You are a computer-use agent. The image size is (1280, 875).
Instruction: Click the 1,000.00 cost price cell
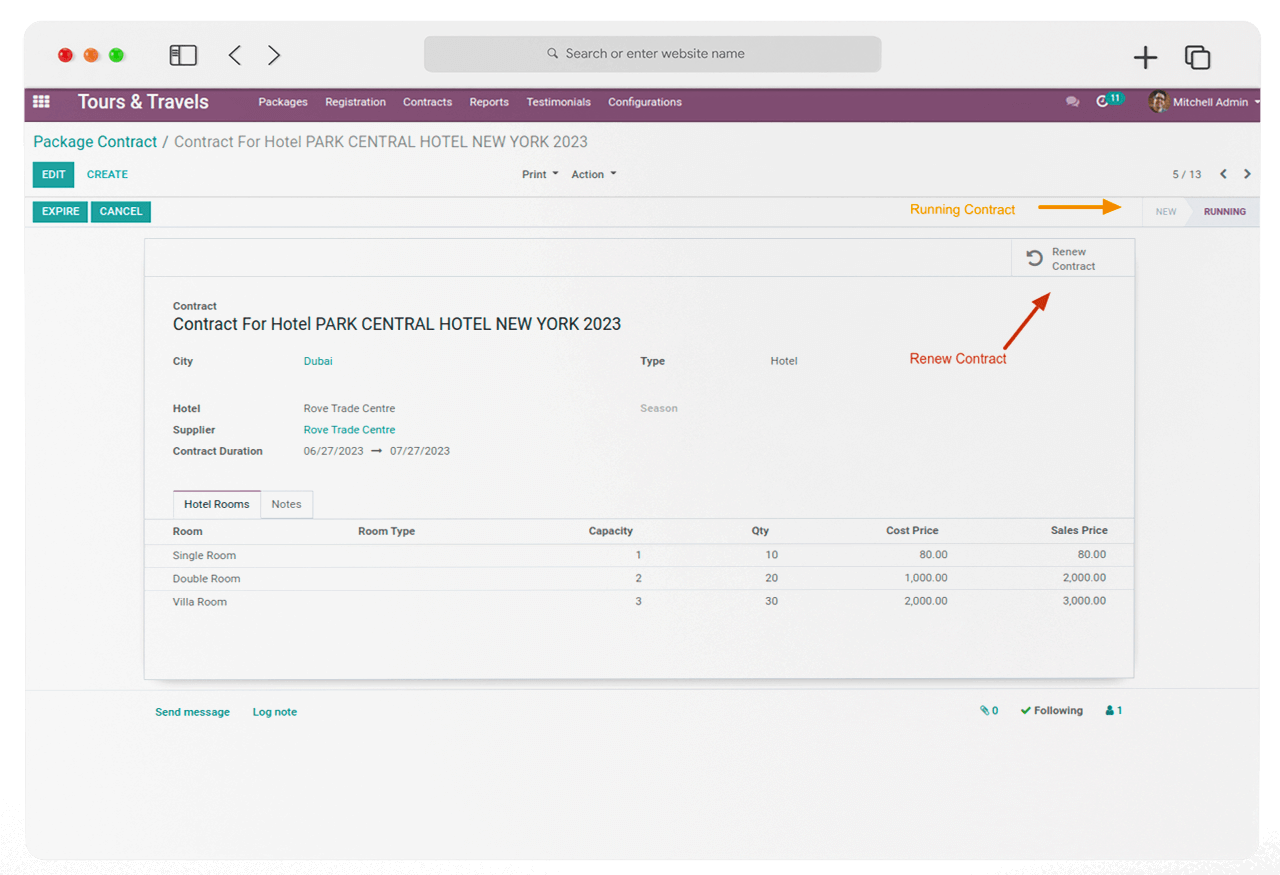click(x=926, y=578)
